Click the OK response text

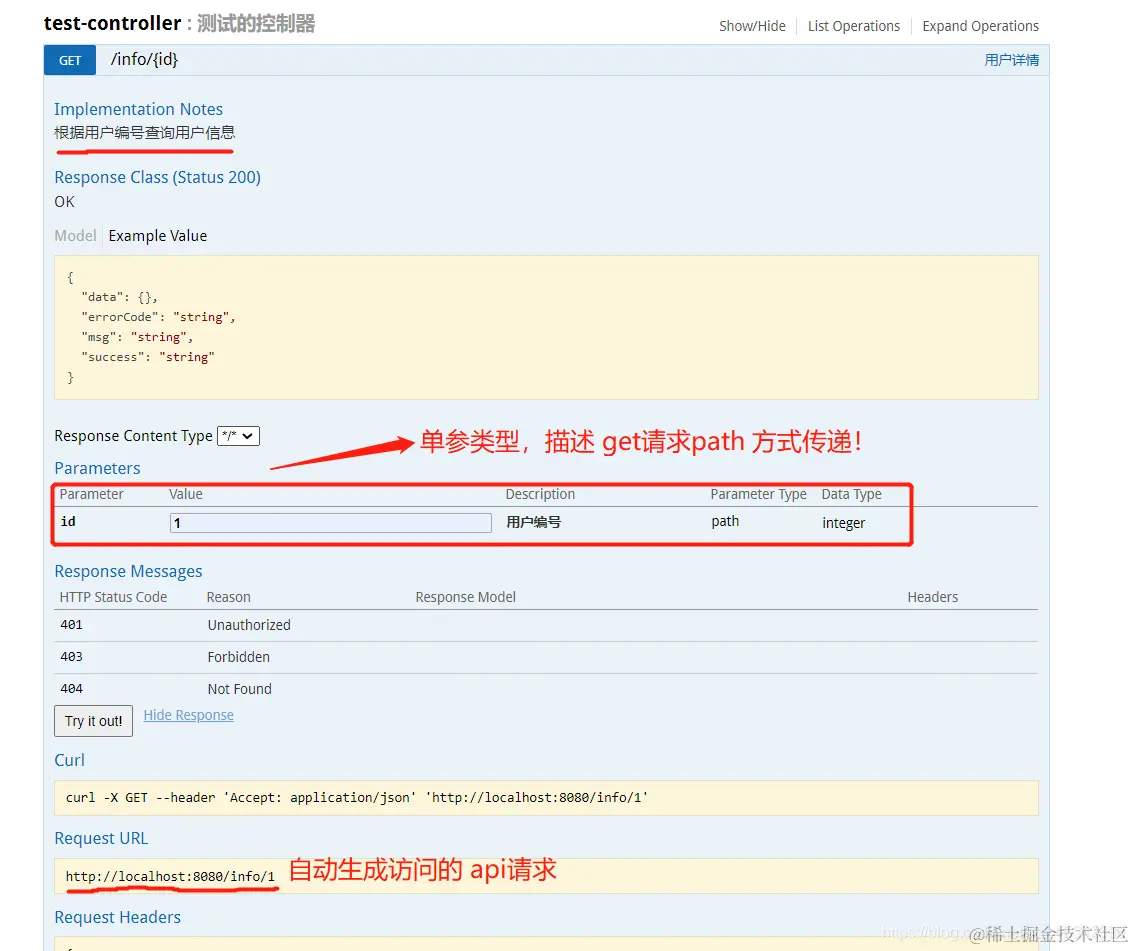[x=64, y=202]
